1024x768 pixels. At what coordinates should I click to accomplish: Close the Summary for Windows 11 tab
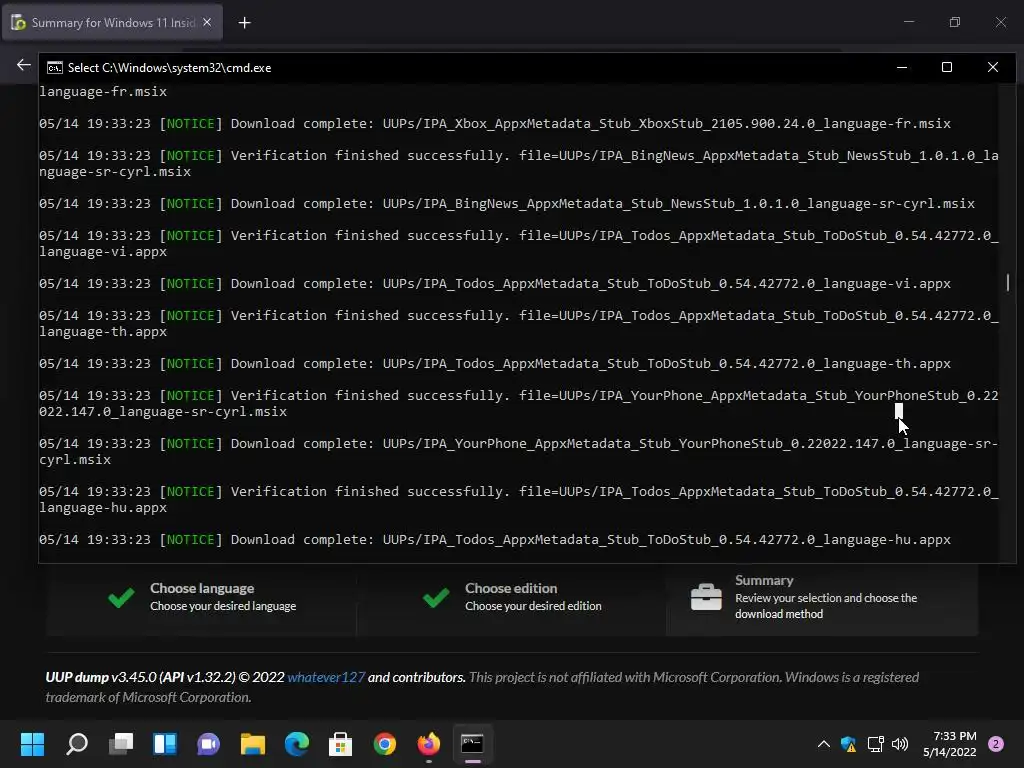tap(207, 22)
